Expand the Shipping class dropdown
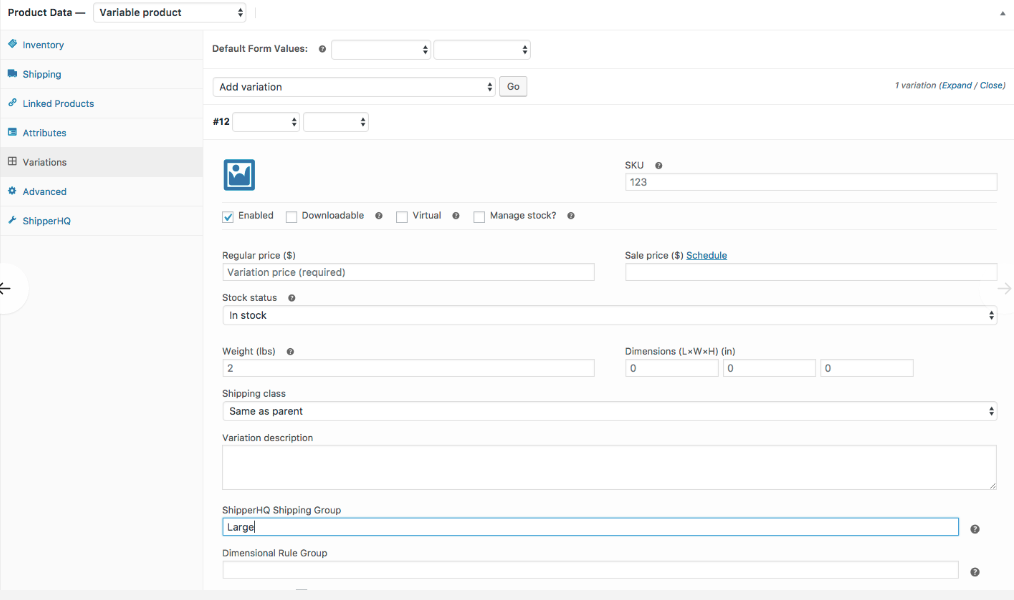The height and width of the screenshot is (600, 1014). pyautogui.click(x=609, y=411)
